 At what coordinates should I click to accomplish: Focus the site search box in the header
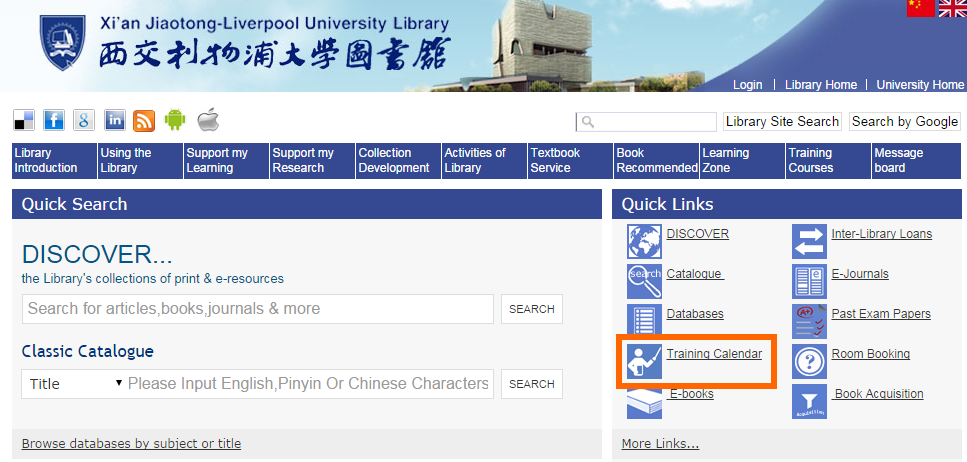(x=646, y=122)
